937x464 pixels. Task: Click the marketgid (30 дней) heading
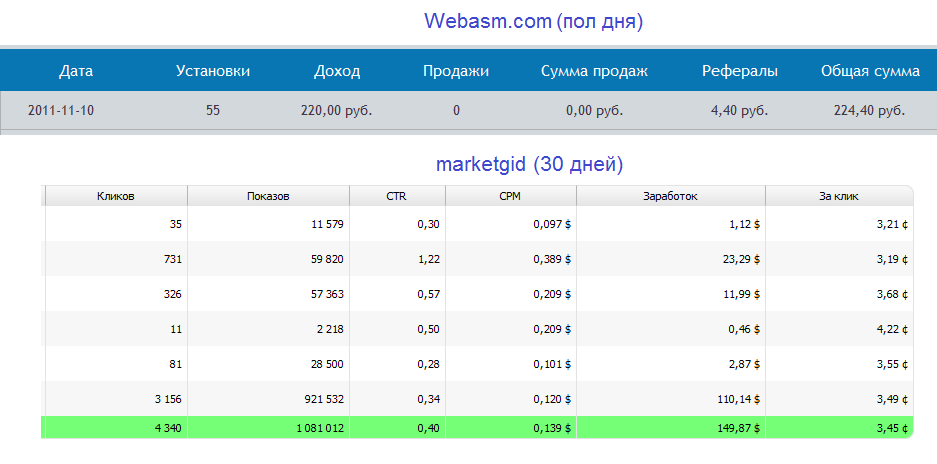(x=529, y=164)
